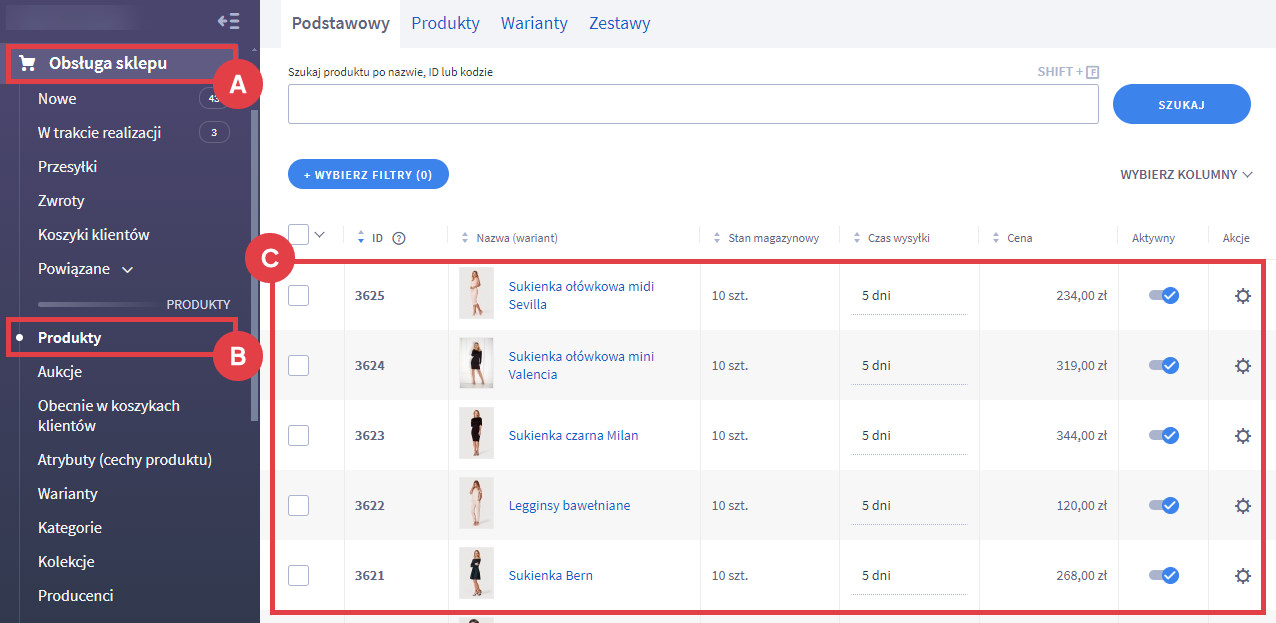Switch to the Zestawy tab
Image resolution: width=1276 pixels, height=623 pixels.
coord(619,23)
